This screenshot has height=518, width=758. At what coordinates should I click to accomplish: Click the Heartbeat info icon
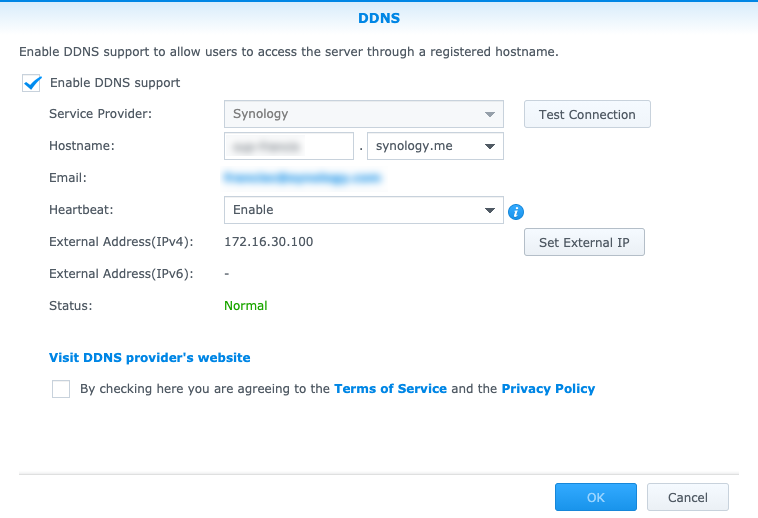517,211
